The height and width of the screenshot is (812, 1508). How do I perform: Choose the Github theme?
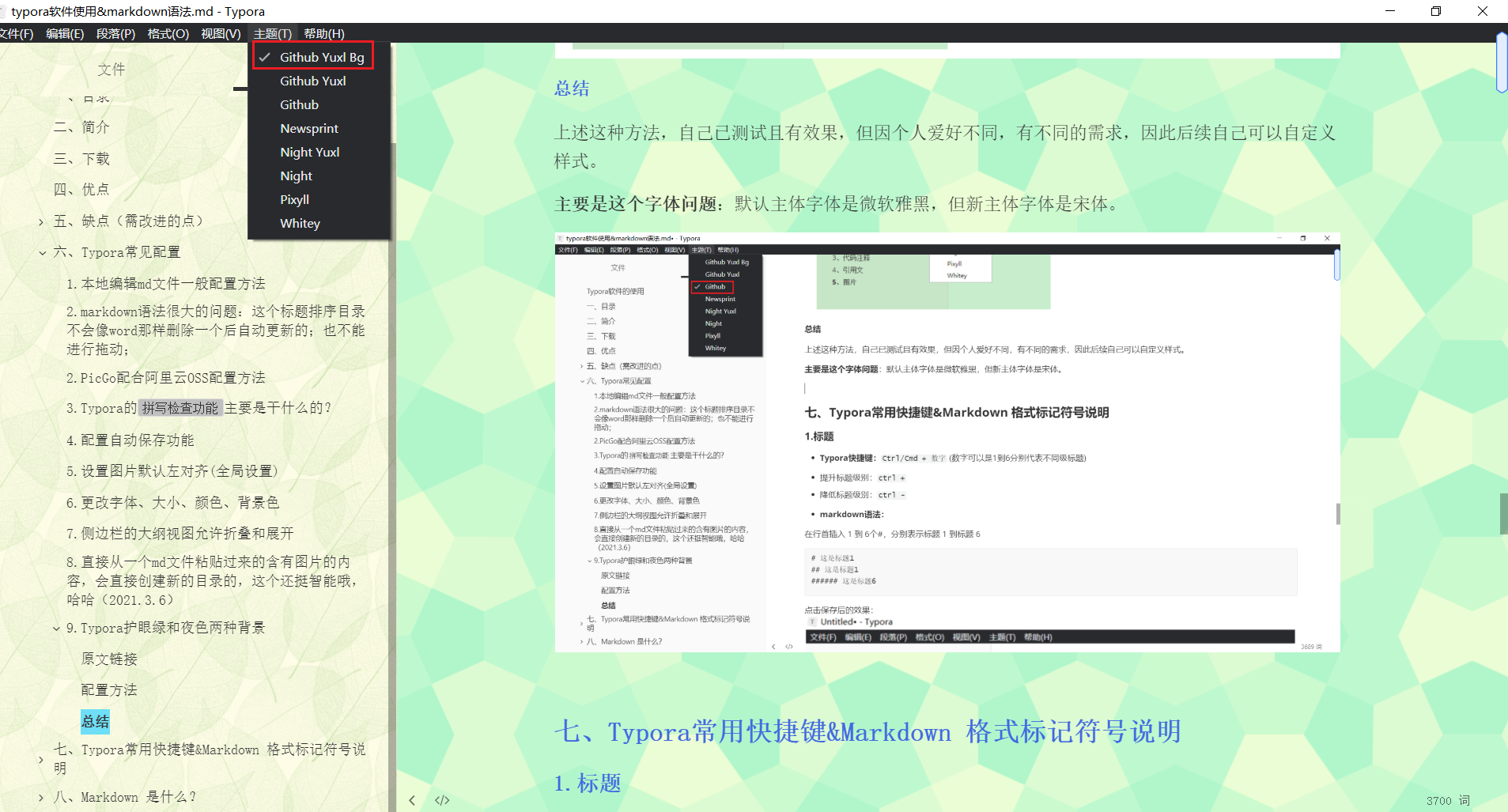tap(300, 104)
